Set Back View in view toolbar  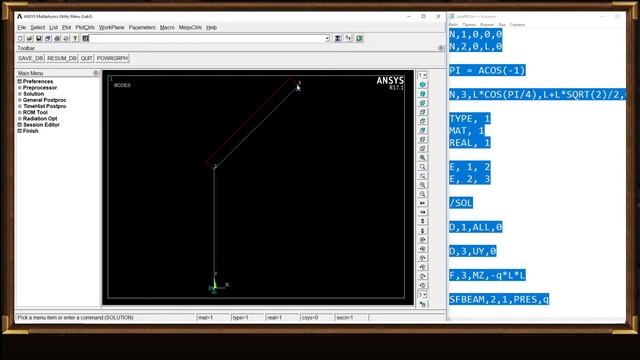point(422,130)
